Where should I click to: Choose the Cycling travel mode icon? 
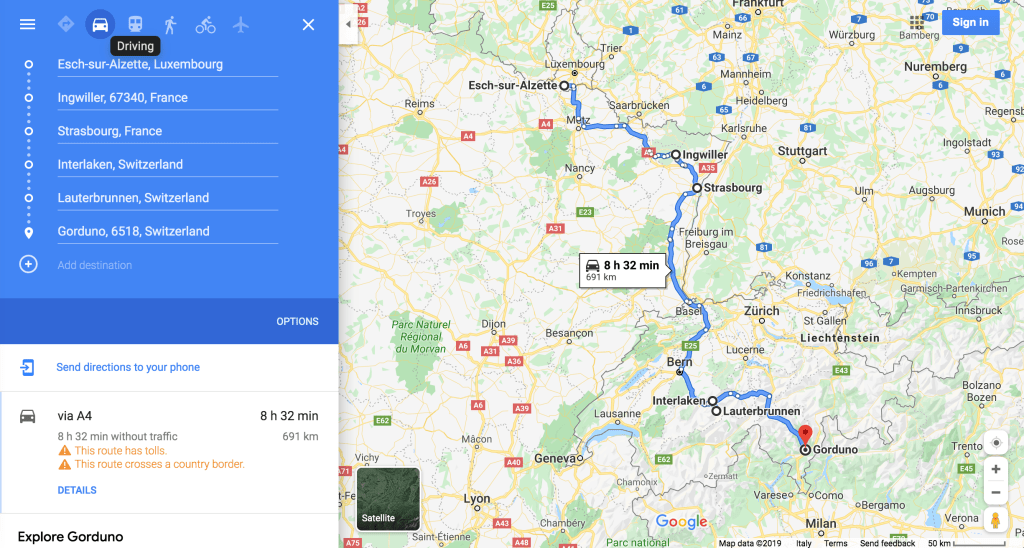tap(206, 25)
